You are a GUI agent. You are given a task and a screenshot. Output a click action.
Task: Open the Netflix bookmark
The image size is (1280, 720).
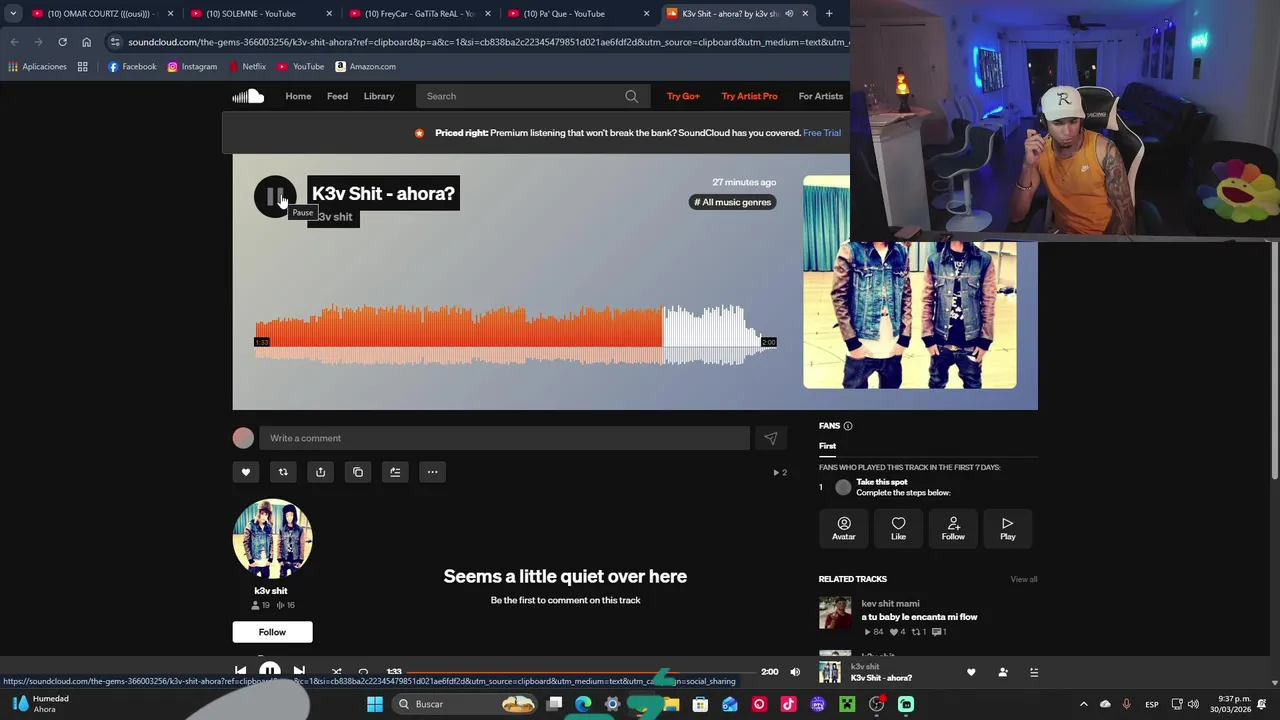(x=247, y=66)
